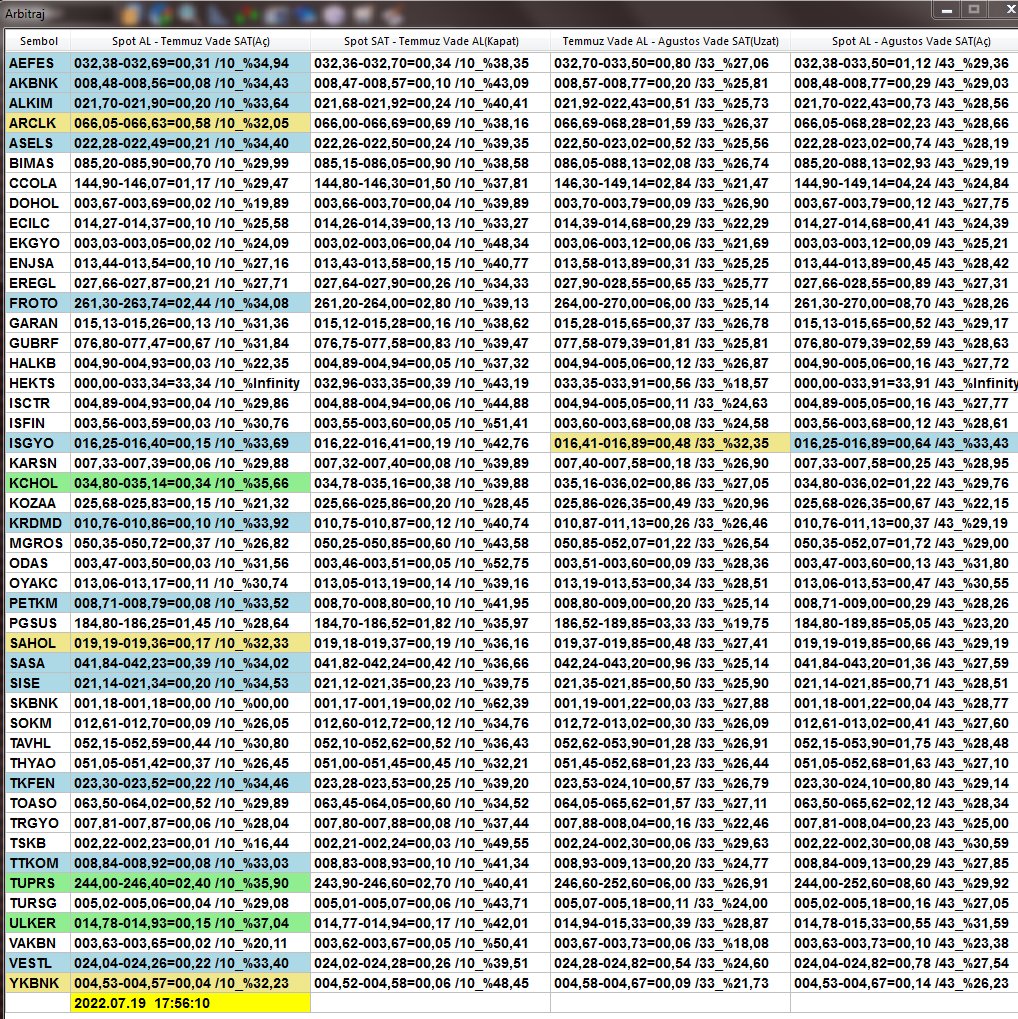Click the DOHOL cell '003,67-003,69=00,02 /10_%19,89'

tap(190, 203)
